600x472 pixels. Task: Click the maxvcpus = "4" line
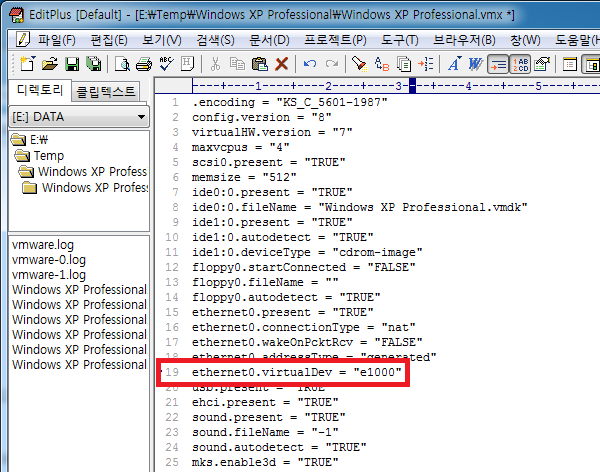pos(241,147)
